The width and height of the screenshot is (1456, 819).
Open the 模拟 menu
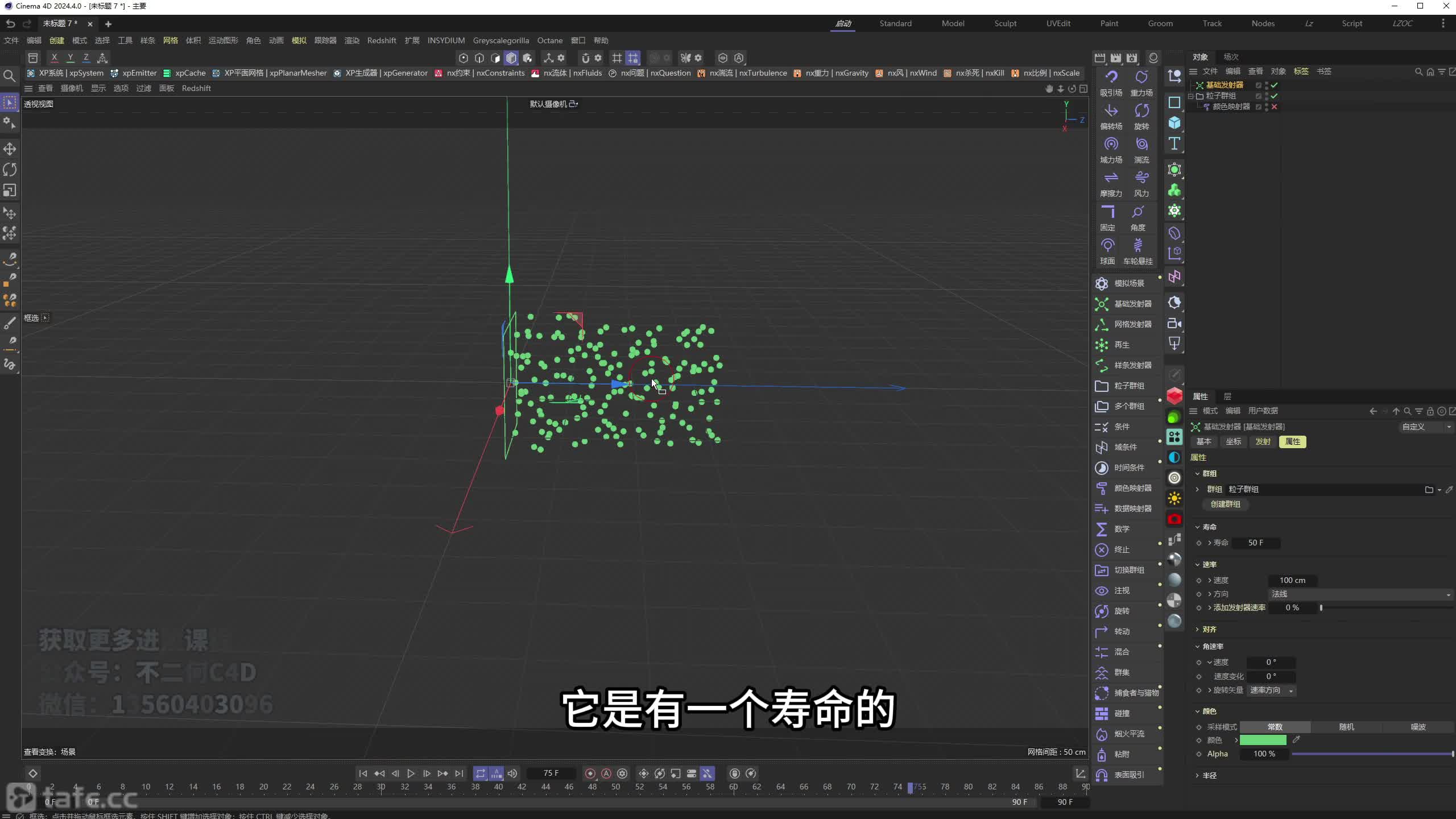(x=299, y=40)
